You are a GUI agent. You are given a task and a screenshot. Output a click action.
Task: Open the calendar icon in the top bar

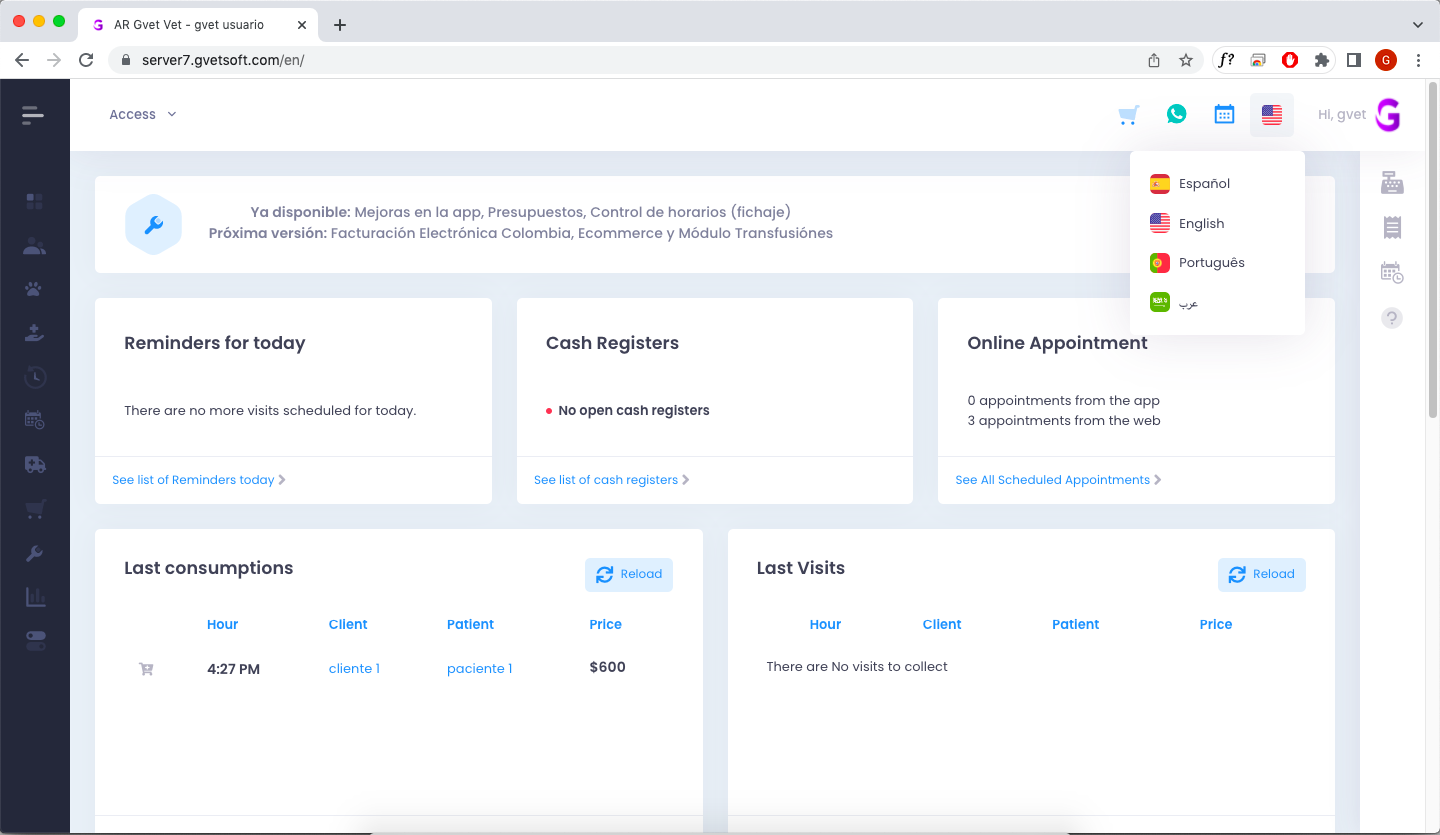coord(1224,114)
